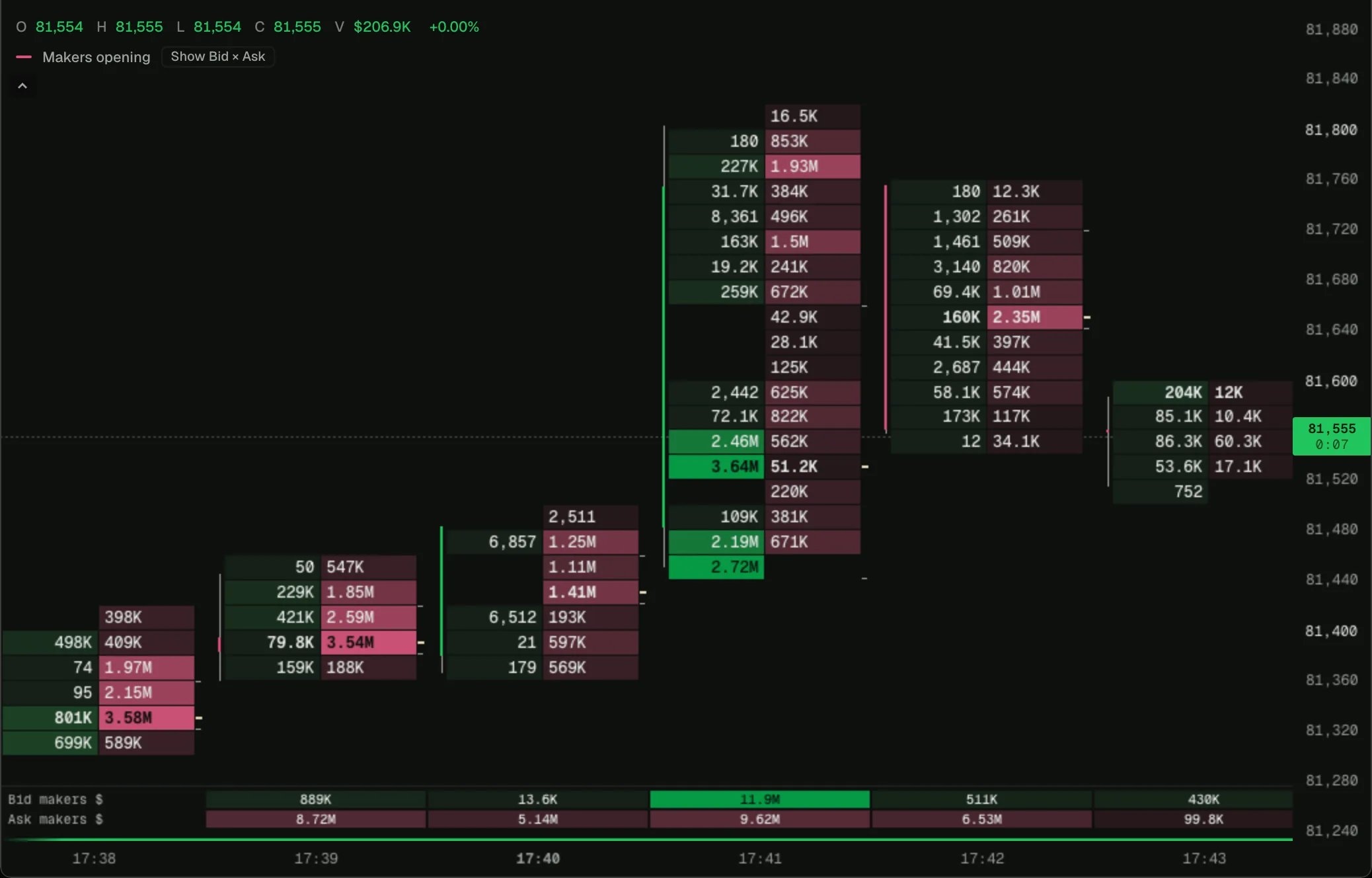This screenshot has height=878, width=1372.
Task: Click the 5.14M ask makers total
Action: tap(538, 819)
